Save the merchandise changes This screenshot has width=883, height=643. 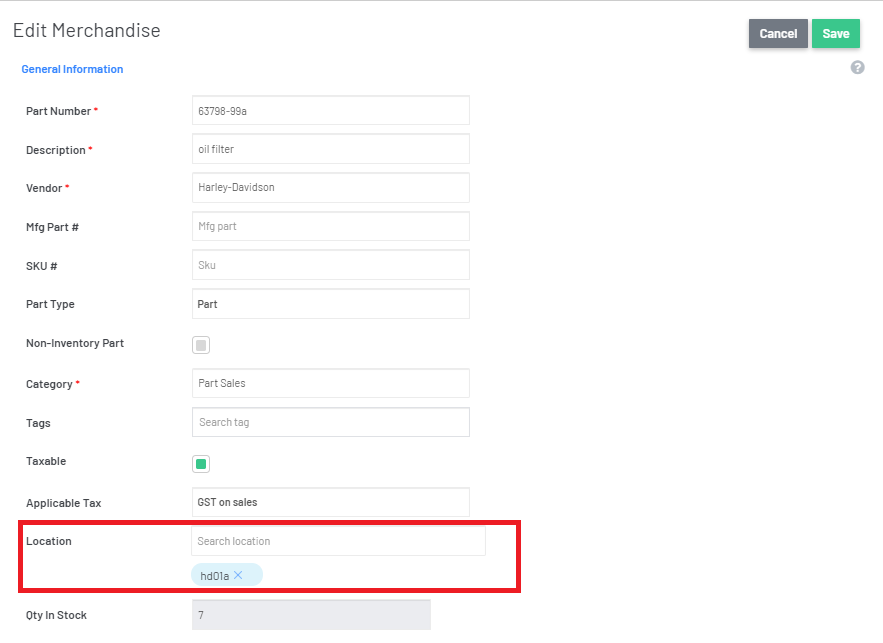coord(836,34)
